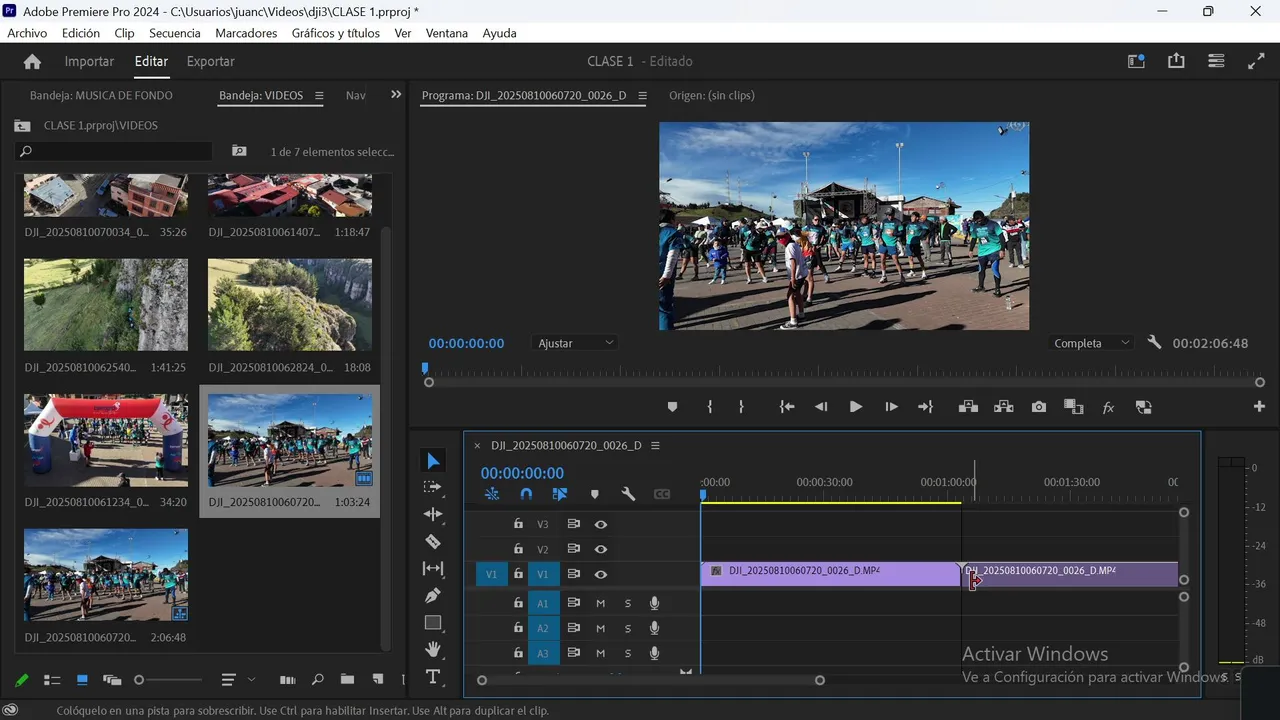1280x720 pixels.
Task: Switch to the Bandeja: MUSICA DE FONDO tab
Action: 101,96
